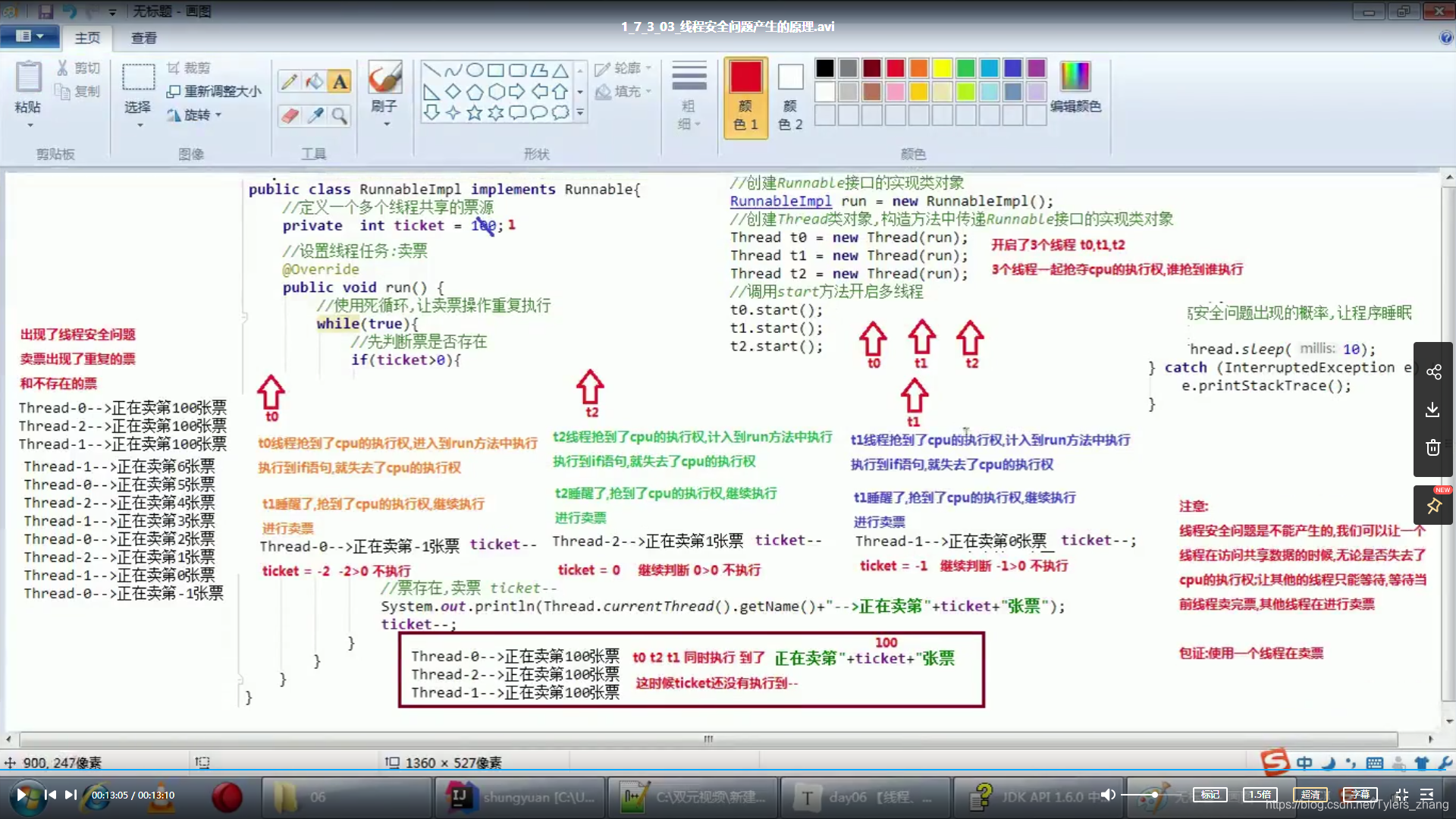Open Edit colors (编辑颜色)
This screenshot has height=819, width=1456.
[x=1075, y=86]
